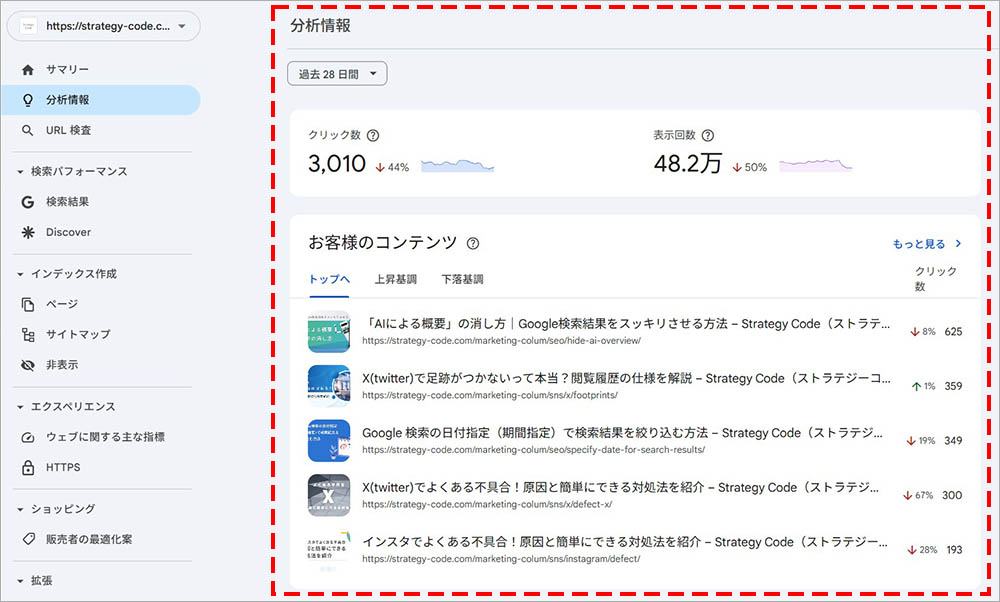Image resolution: width=1000 pixels, height=602 pixels.
Task: Click help icon next to 表示回数
Action: [708, 136]
